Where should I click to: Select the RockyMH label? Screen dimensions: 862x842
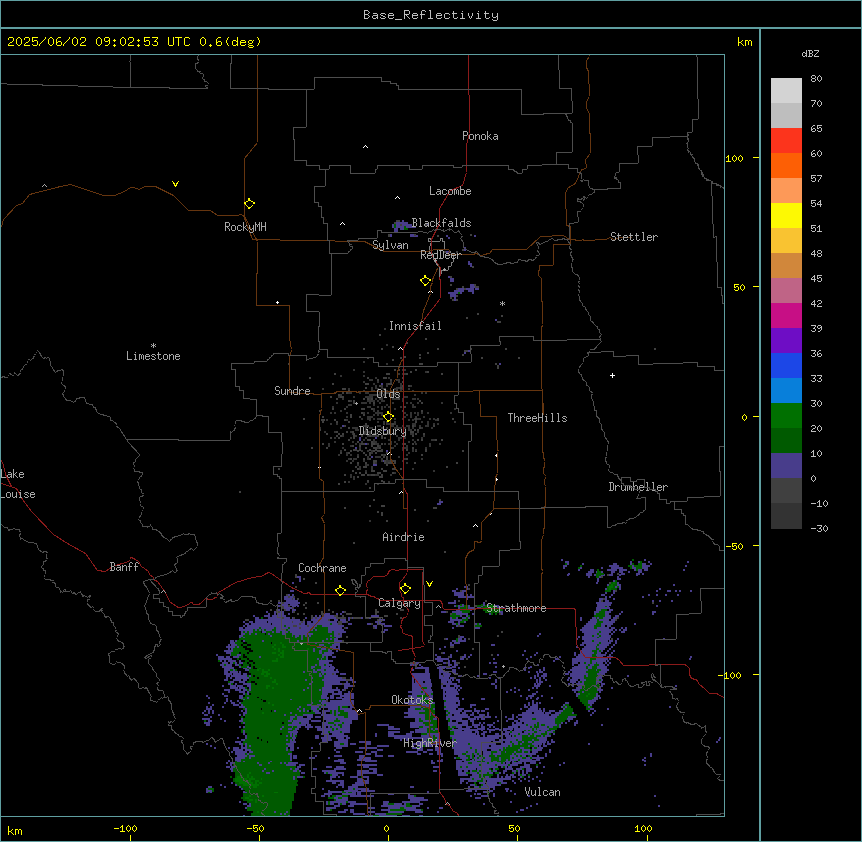[245, 227]
